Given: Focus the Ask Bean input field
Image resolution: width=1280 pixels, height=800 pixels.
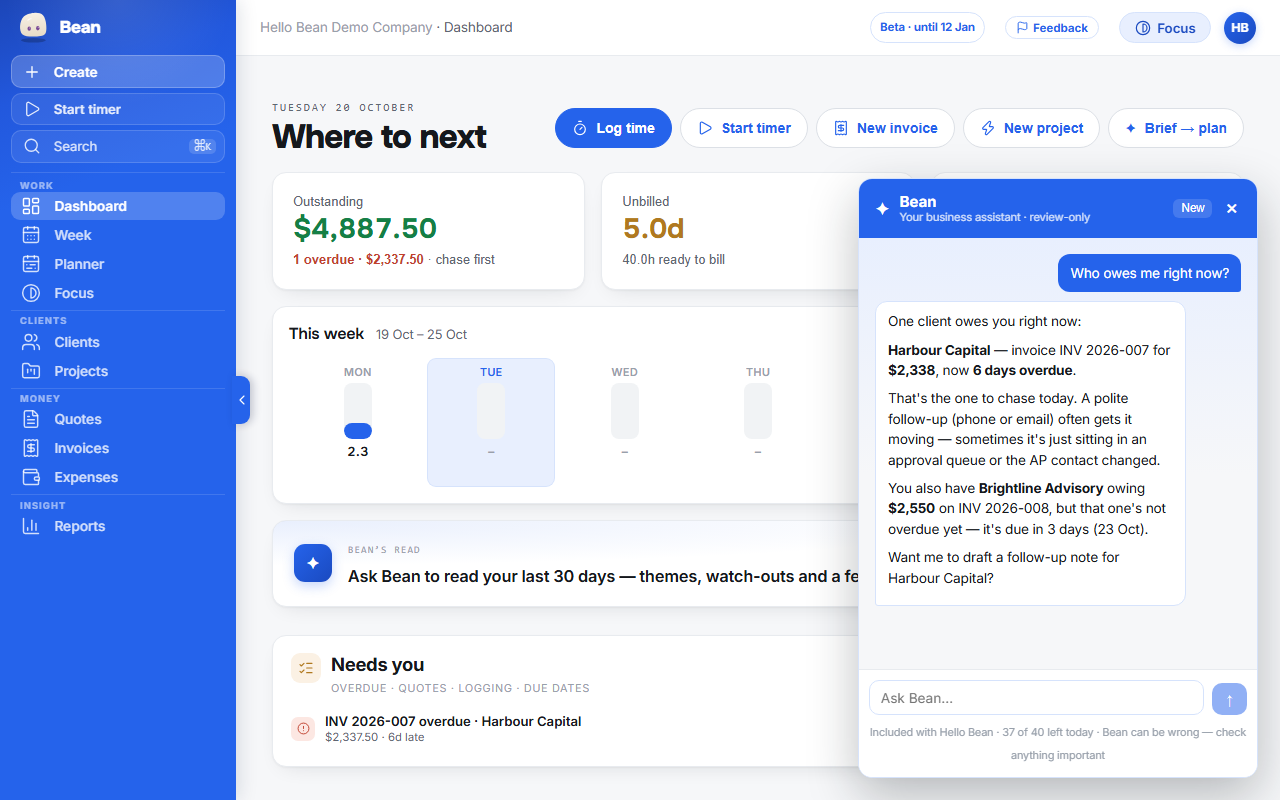Looking at the screenshot, I should (1036, 698).
